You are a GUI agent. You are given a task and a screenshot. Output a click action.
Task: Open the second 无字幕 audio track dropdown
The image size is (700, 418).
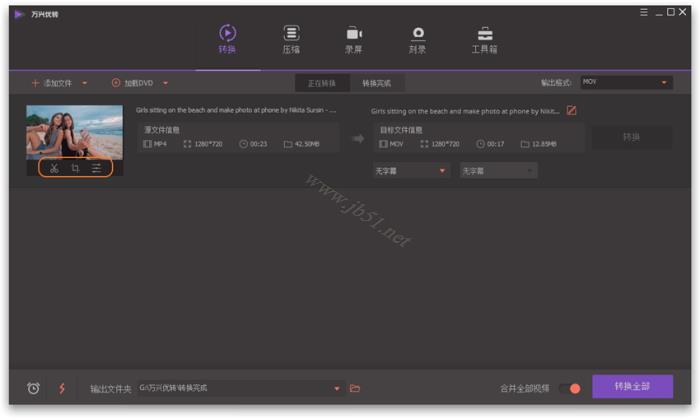pos(499,171)
